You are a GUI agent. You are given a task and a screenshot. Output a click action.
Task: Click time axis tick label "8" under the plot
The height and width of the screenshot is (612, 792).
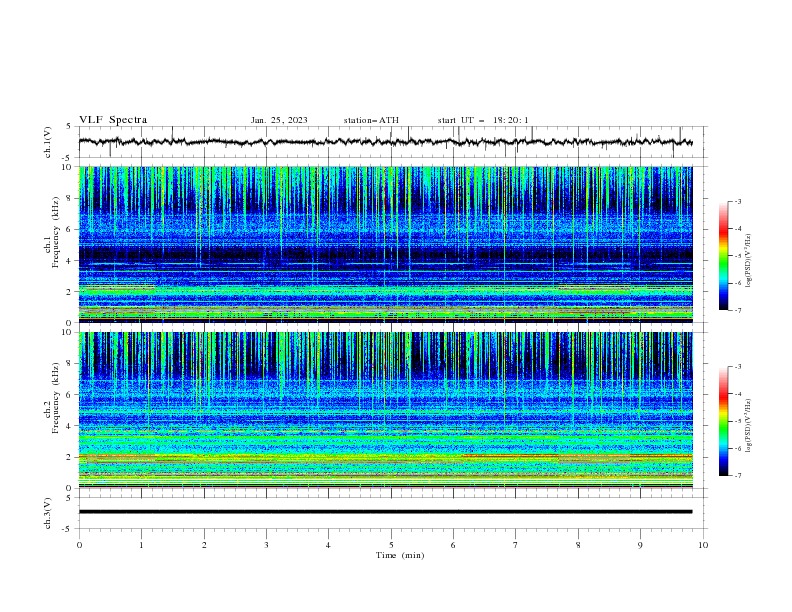578,545
